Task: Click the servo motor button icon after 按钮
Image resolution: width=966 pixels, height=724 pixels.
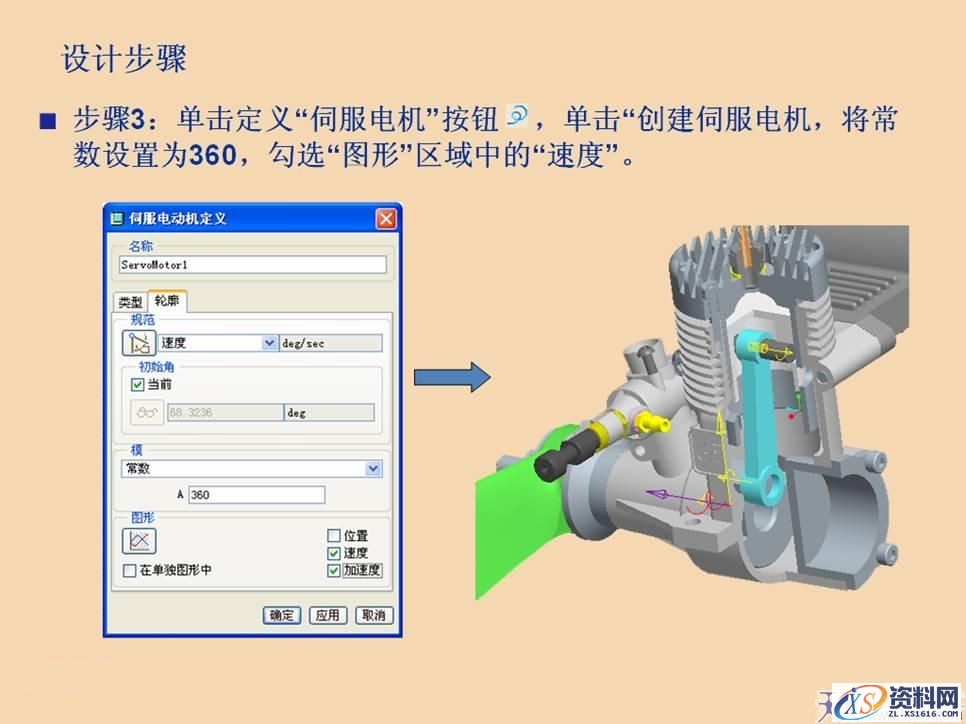Action: coord(515,115)
